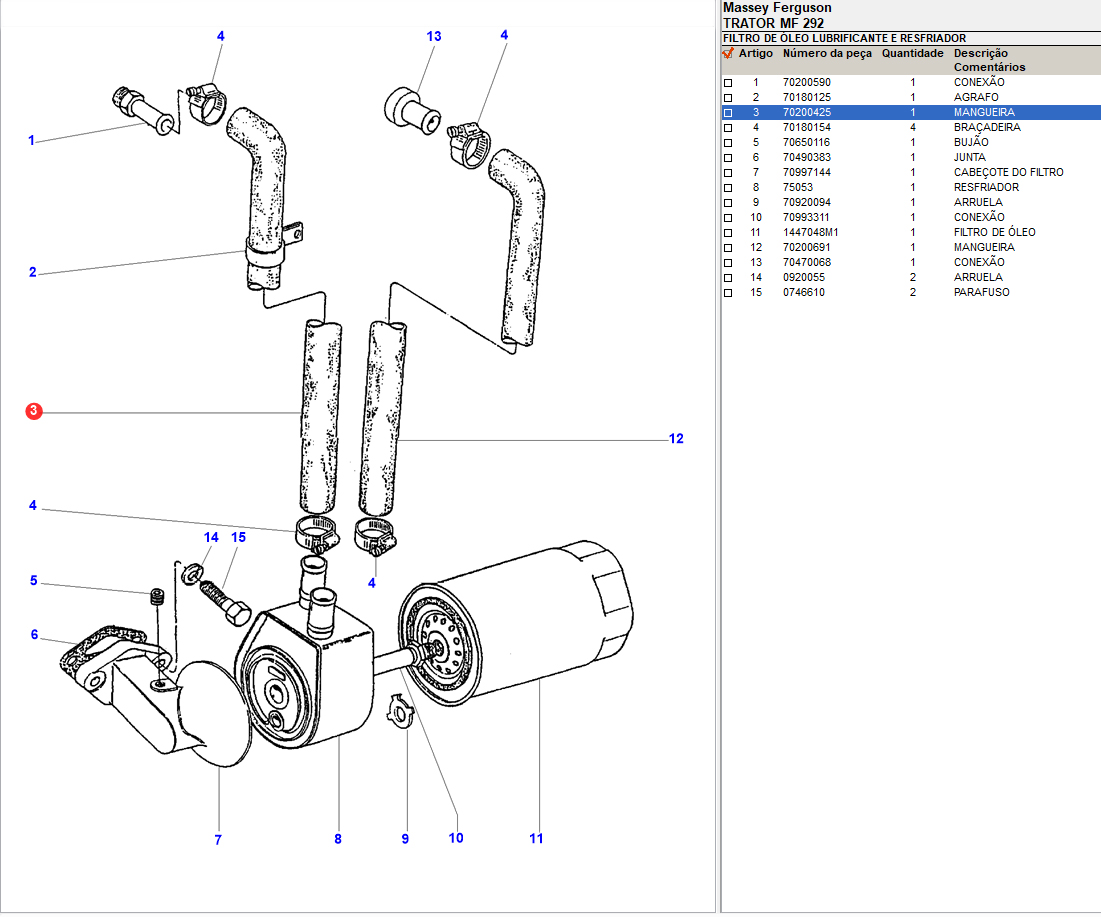This screenshot has height=917, width=1101.
Task: Click callout number 13 for the connector
Action: point(433,37)
